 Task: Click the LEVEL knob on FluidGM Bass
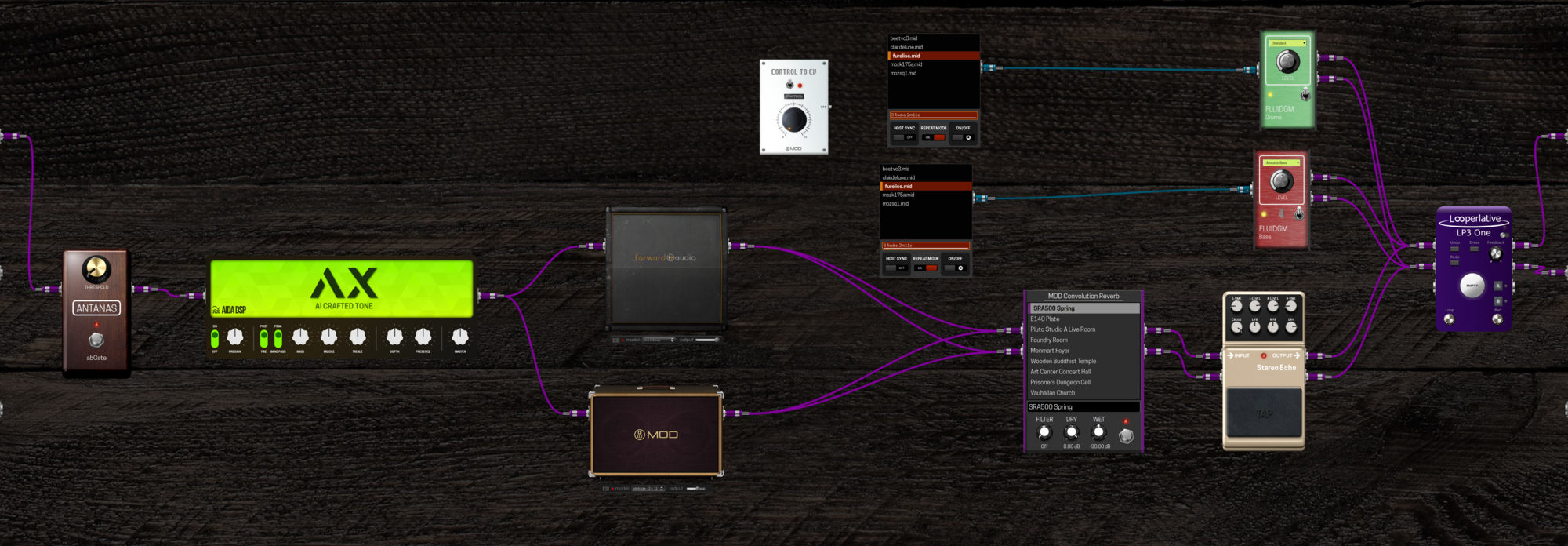[1281, 181]
